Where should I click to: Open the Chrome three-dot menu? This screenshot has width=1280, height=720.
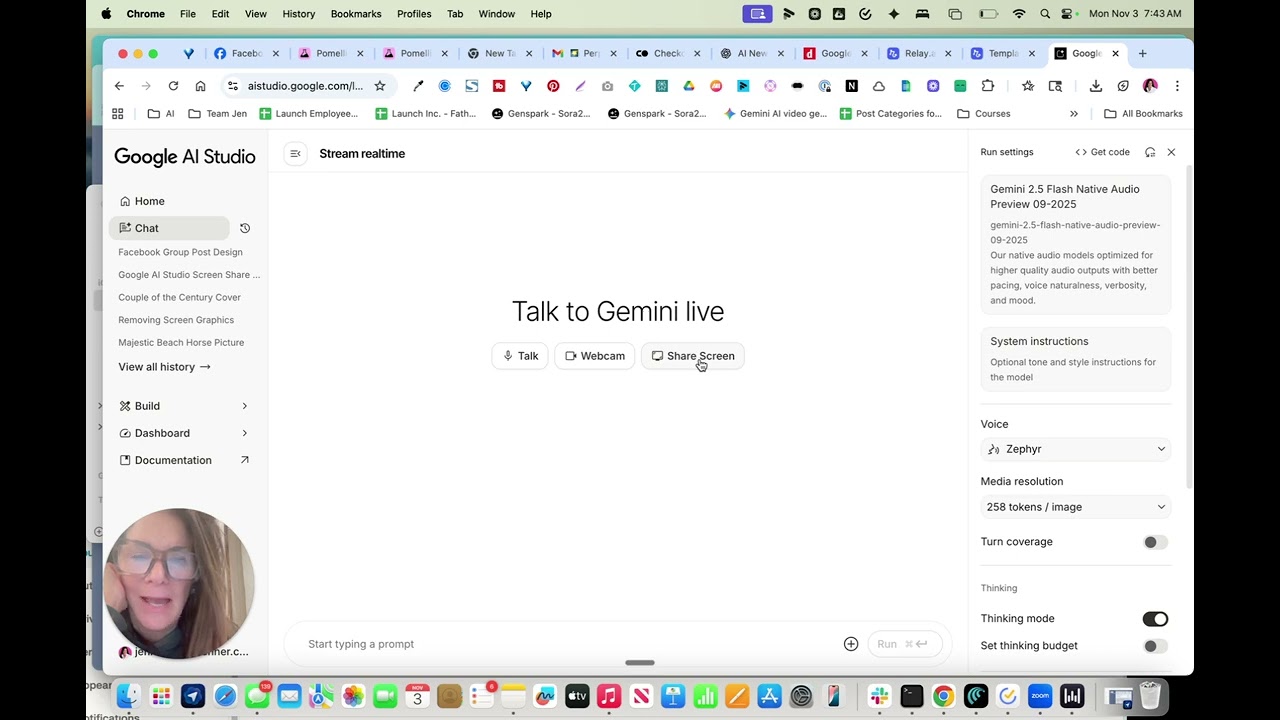point(1177,86)
